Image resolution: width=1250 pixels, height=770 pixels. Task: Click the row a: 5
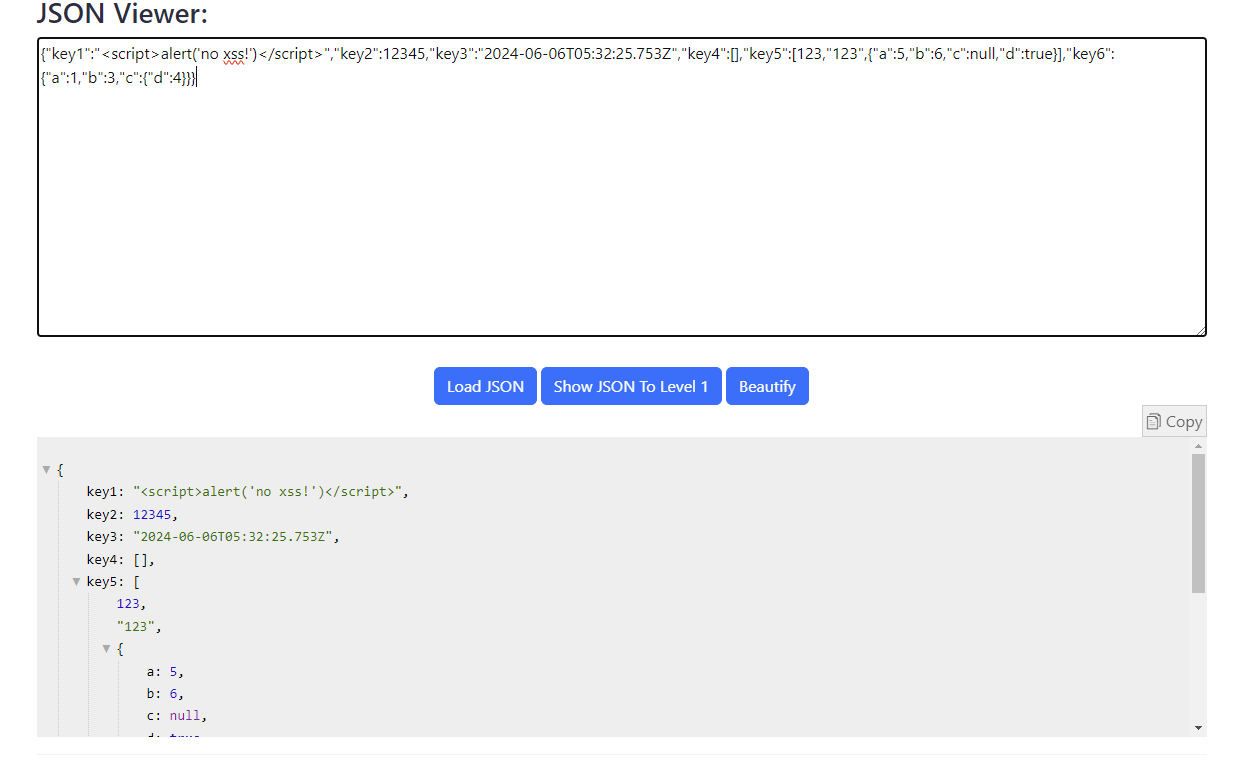(x=165, y=672)
